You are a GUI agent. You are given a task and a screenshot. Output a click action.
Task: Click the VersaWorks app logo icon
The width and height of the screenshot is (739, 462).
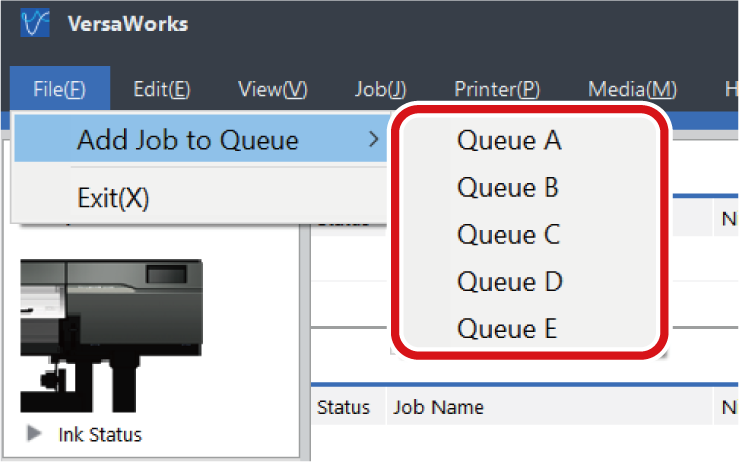point(35,24)
